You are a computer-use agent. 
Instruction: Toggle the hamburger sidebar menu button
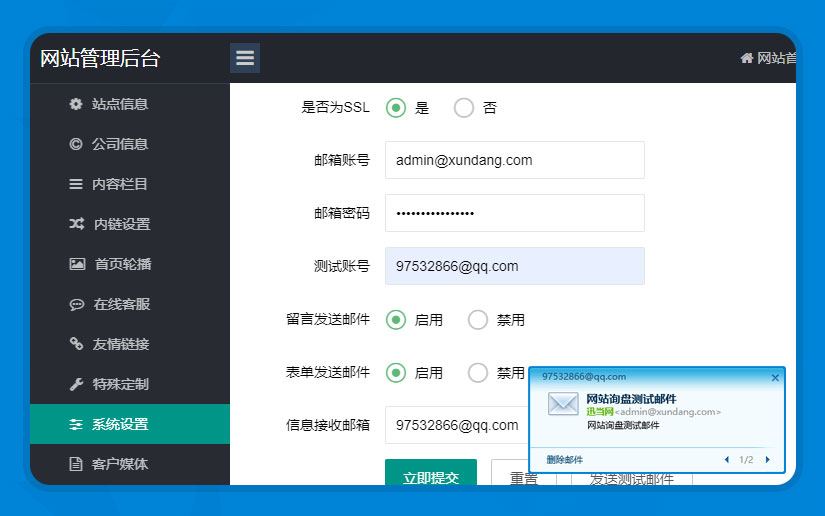245,58
